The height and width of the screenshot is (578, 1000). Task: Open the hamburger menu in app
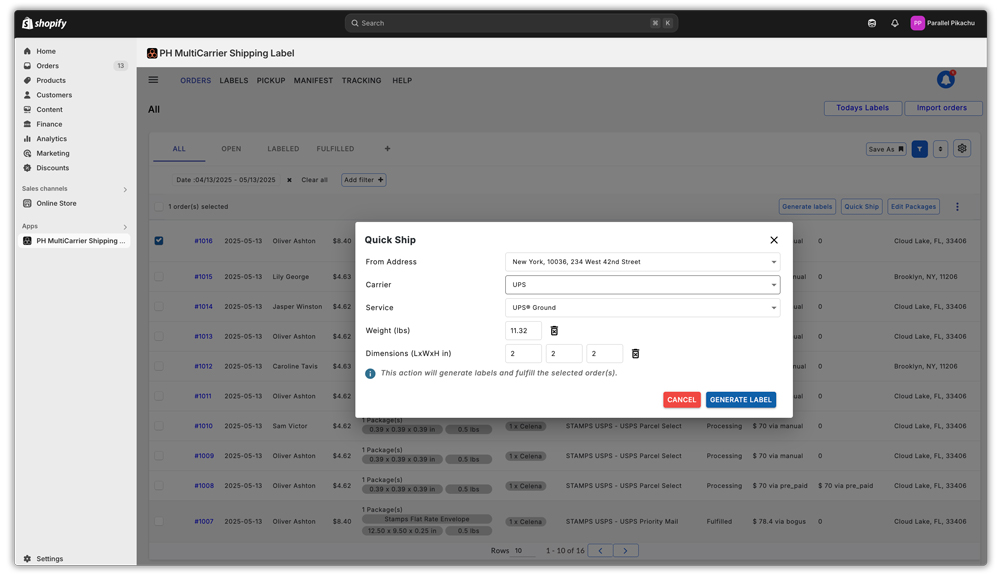pos(153,80)
